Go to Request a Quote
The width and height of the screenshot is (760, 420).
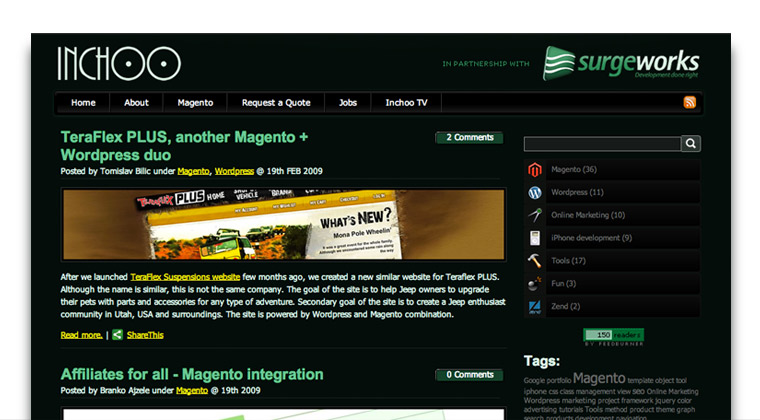click(x=276, y=103)
